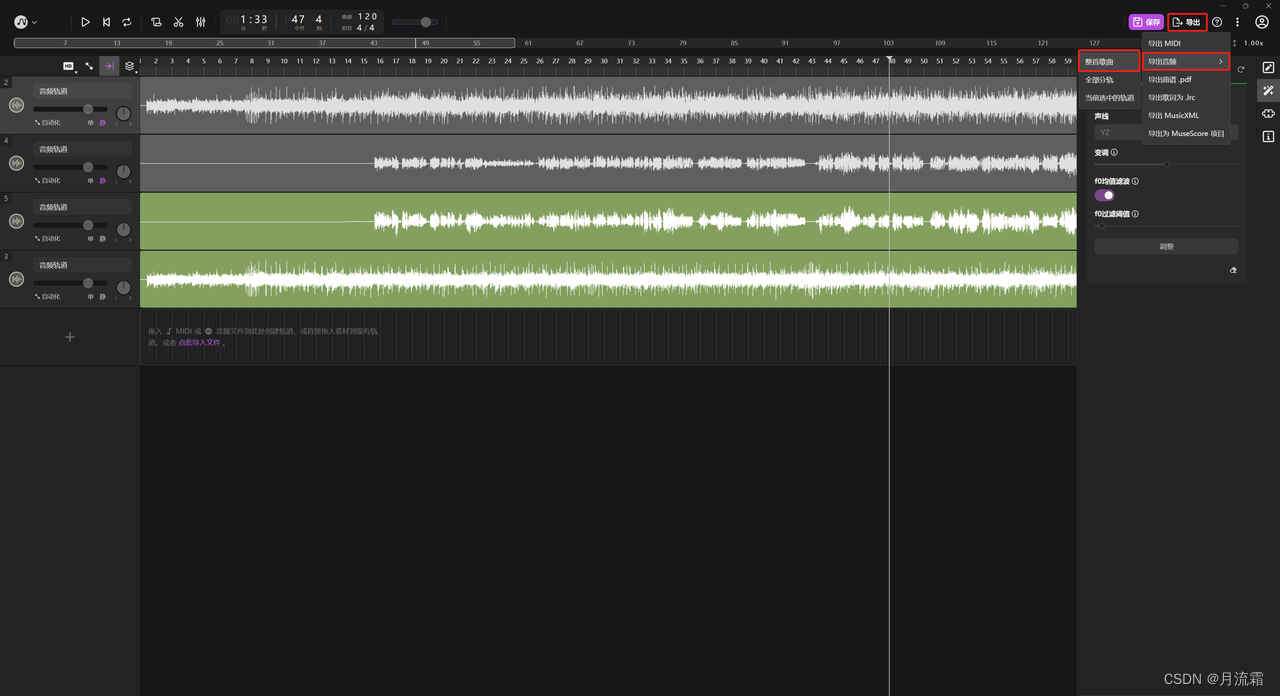Viewport: 1280px width, 696px height.
Task: Open the three-dot more menu
Action: (x=1237, y=22)
